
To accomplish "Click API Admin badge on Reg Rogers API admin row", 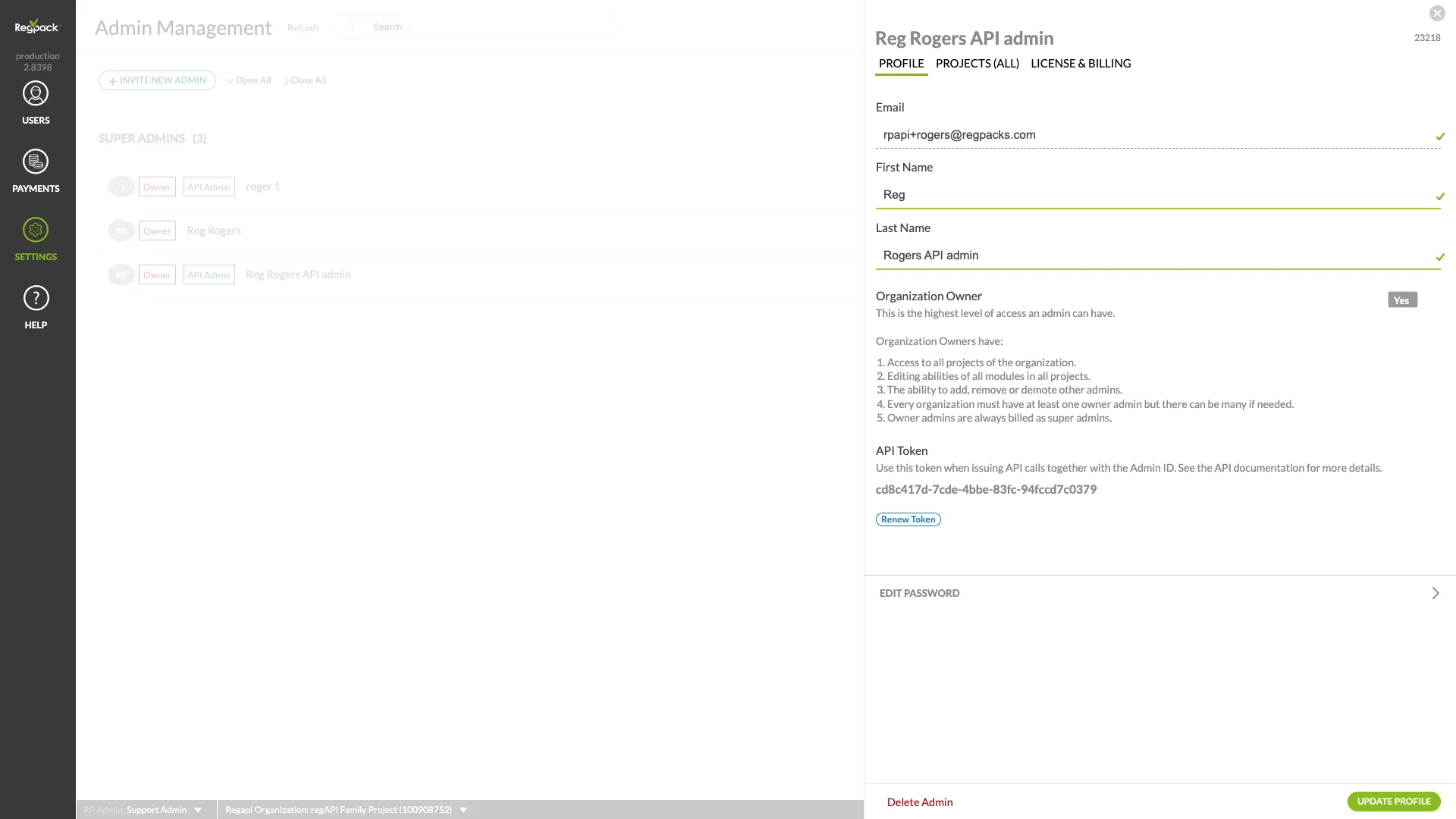I will tap(209, 275).
